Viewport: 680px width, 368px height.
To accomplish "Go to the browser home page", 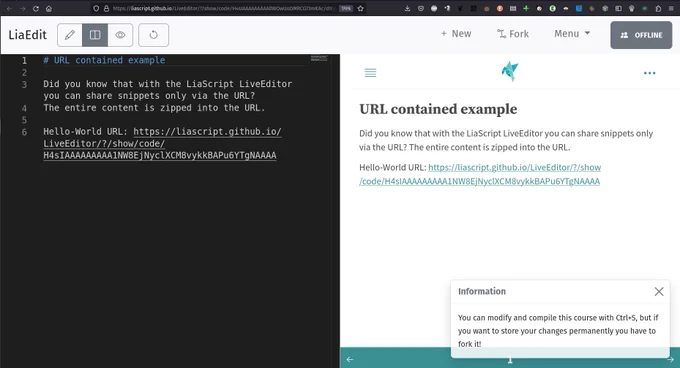I will tap(49, 8).
